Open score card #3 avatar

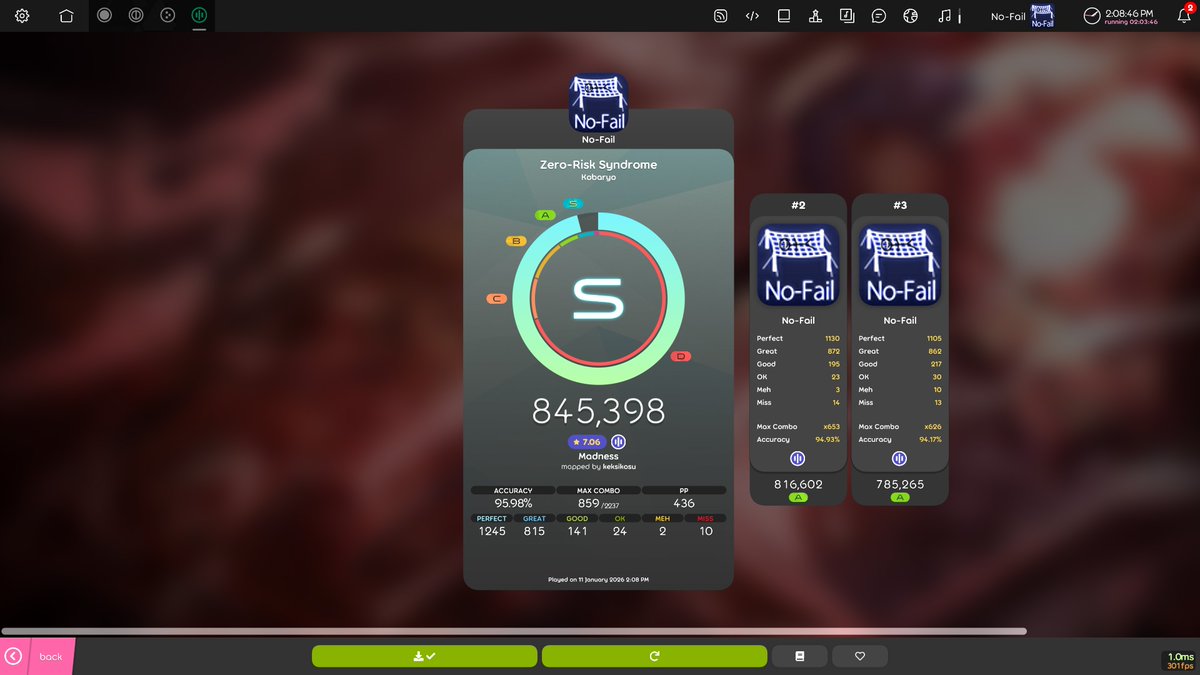click(900, 265)
